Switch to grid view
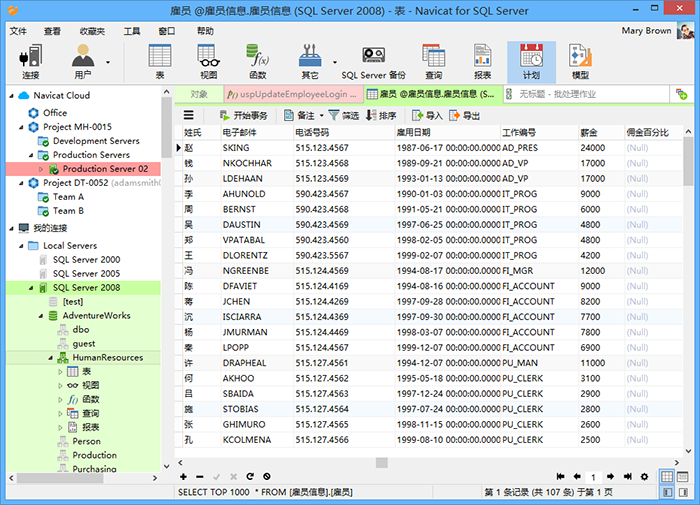 tap(667, 477)
